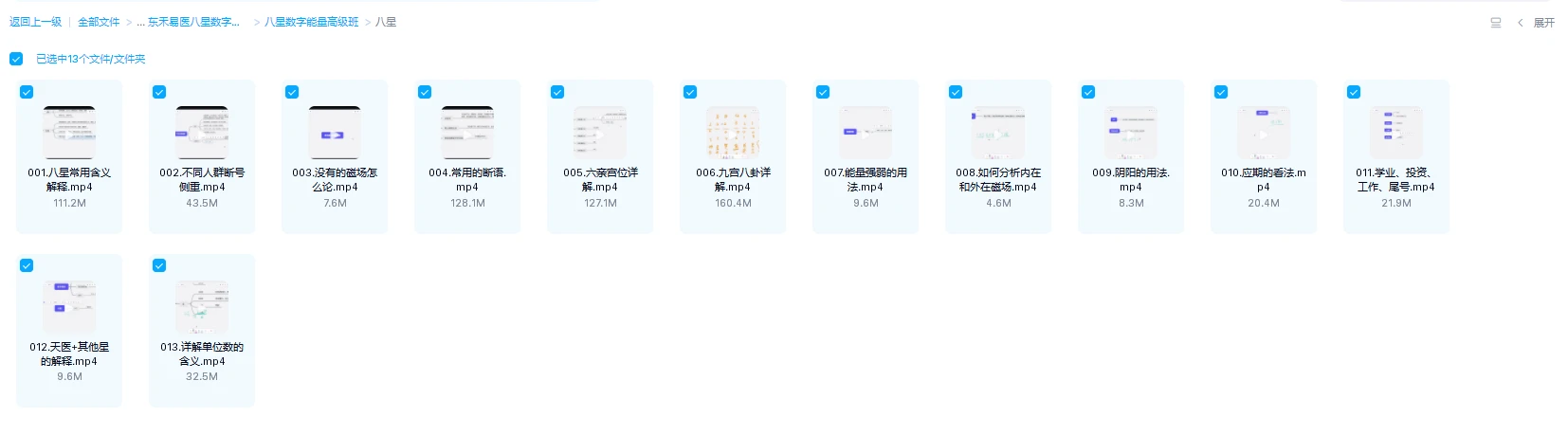
Task: Click file name 002.不同人群断号侧重.mp4
Action: (x=202, y=180)
